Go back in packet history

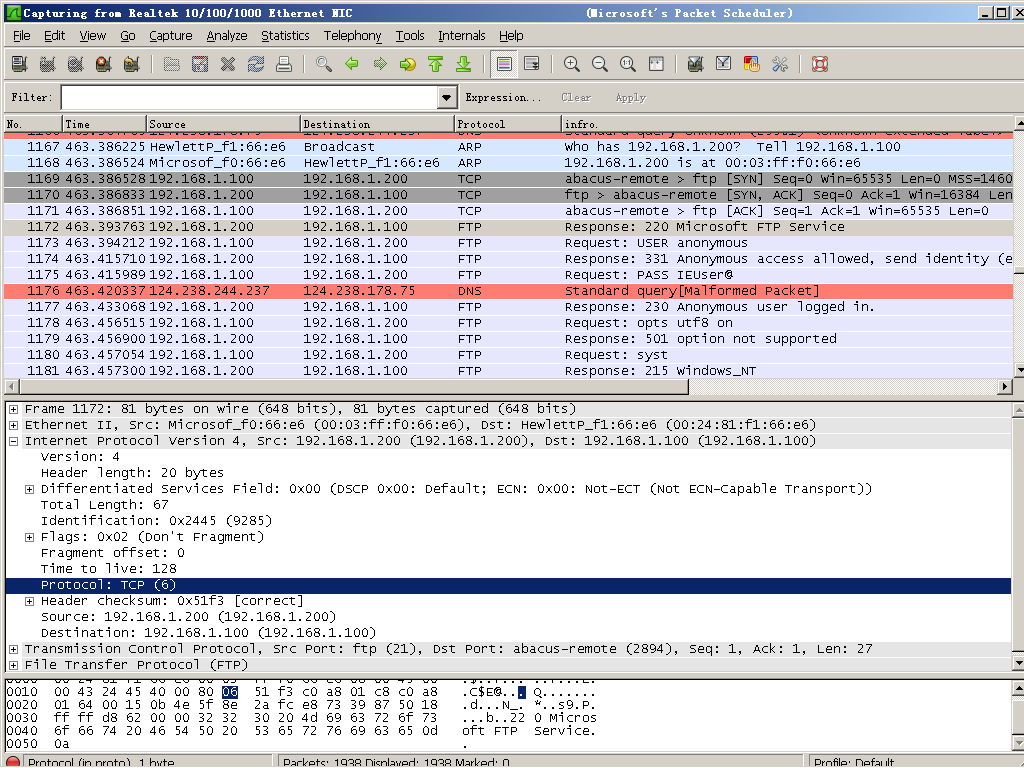pyautogui.click(x=351, y=64)
